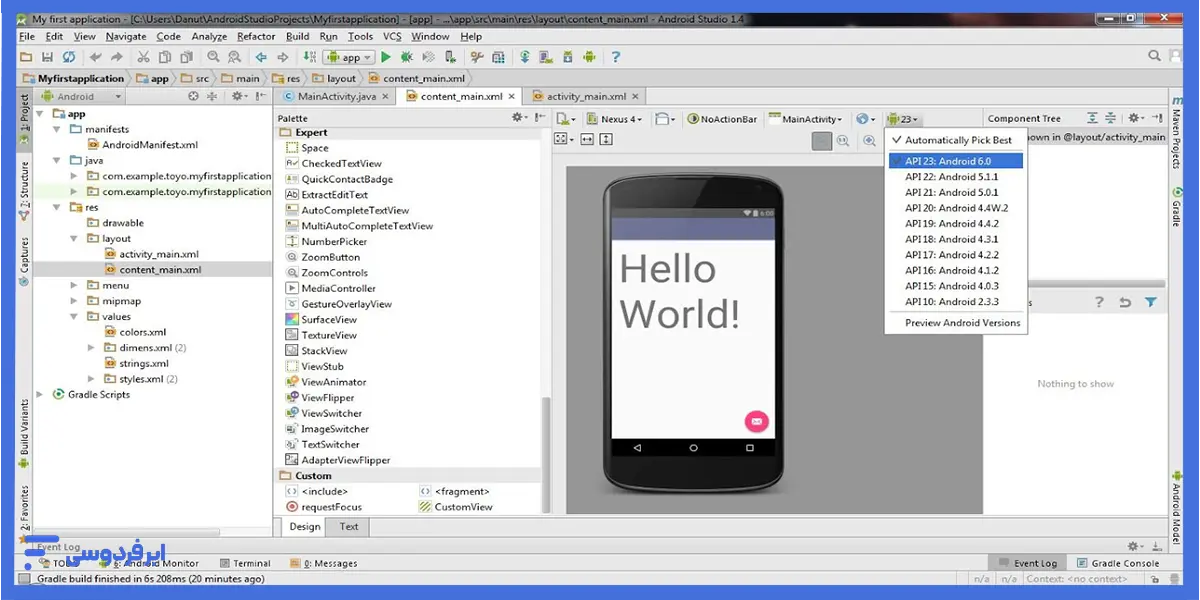Close the content_main.xml tab

click(512, 97)
